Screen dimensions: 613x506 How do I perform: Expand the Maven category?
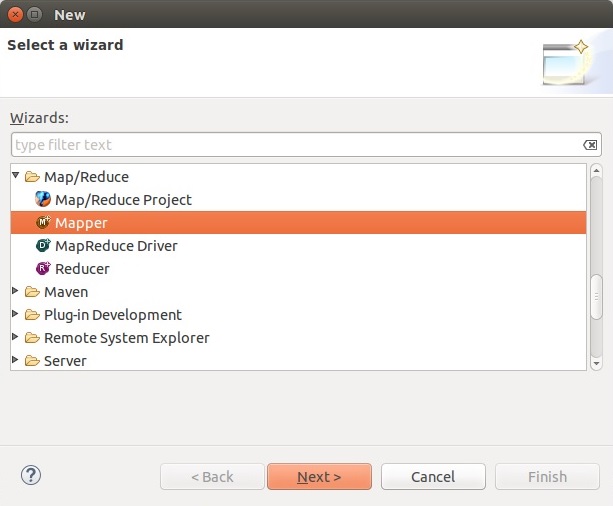(x=15, y=291)
